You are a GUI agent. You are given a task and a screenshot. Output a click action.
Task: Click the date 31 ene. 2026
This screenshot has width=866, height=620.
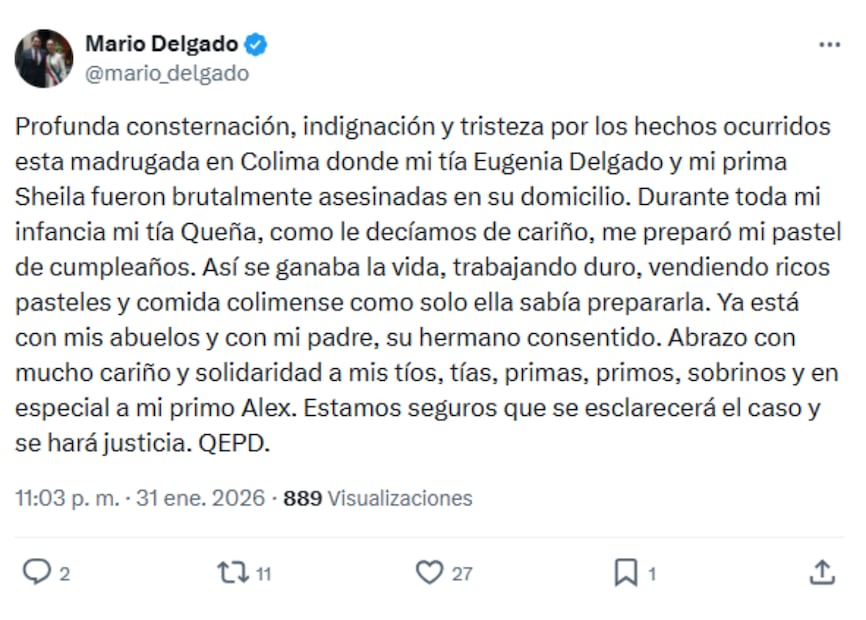click(x=197, y=497)
